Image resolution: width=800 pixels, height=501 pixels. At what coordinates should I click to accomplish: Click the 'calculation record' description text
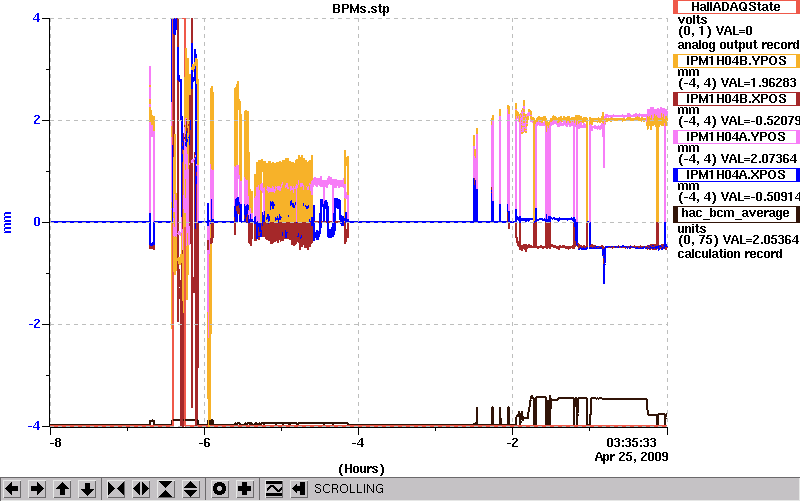[730, 254]
